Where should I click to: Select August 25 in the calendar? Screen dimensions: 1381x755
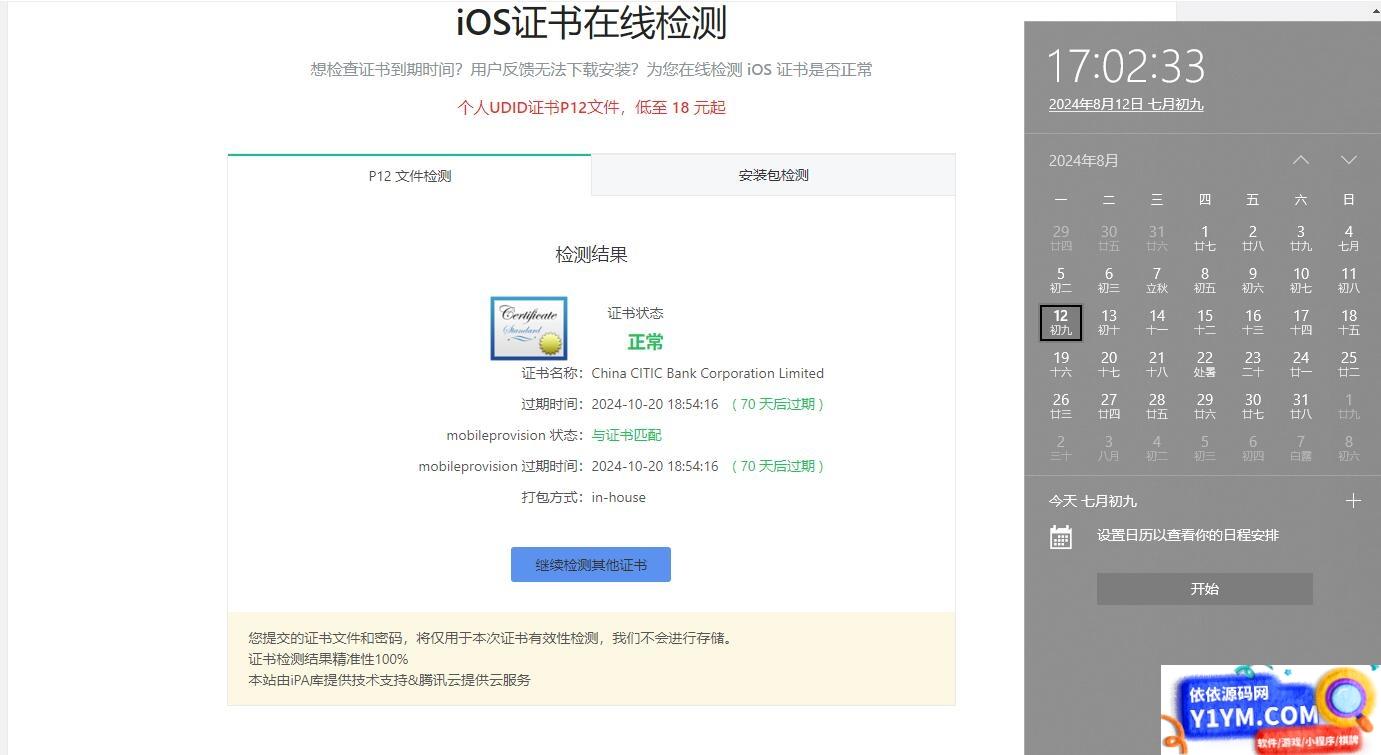pyautogui.click(x=1348, y=364)
